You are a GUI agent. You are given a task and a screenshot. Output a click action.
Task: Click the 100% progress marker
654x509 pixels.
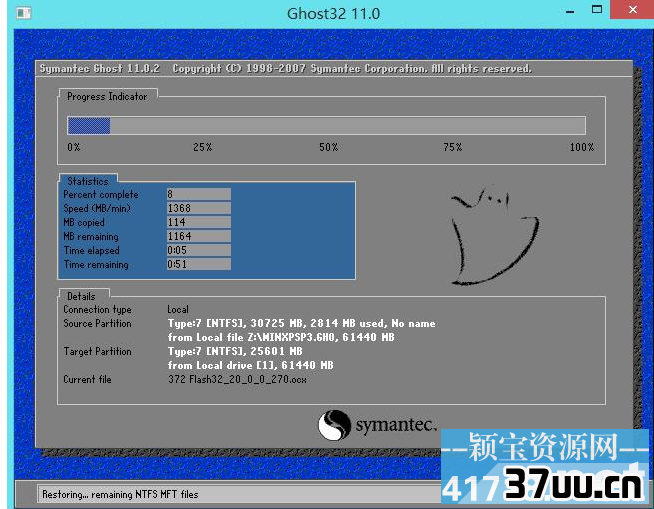pyautogui.click(x=582, y=147)
